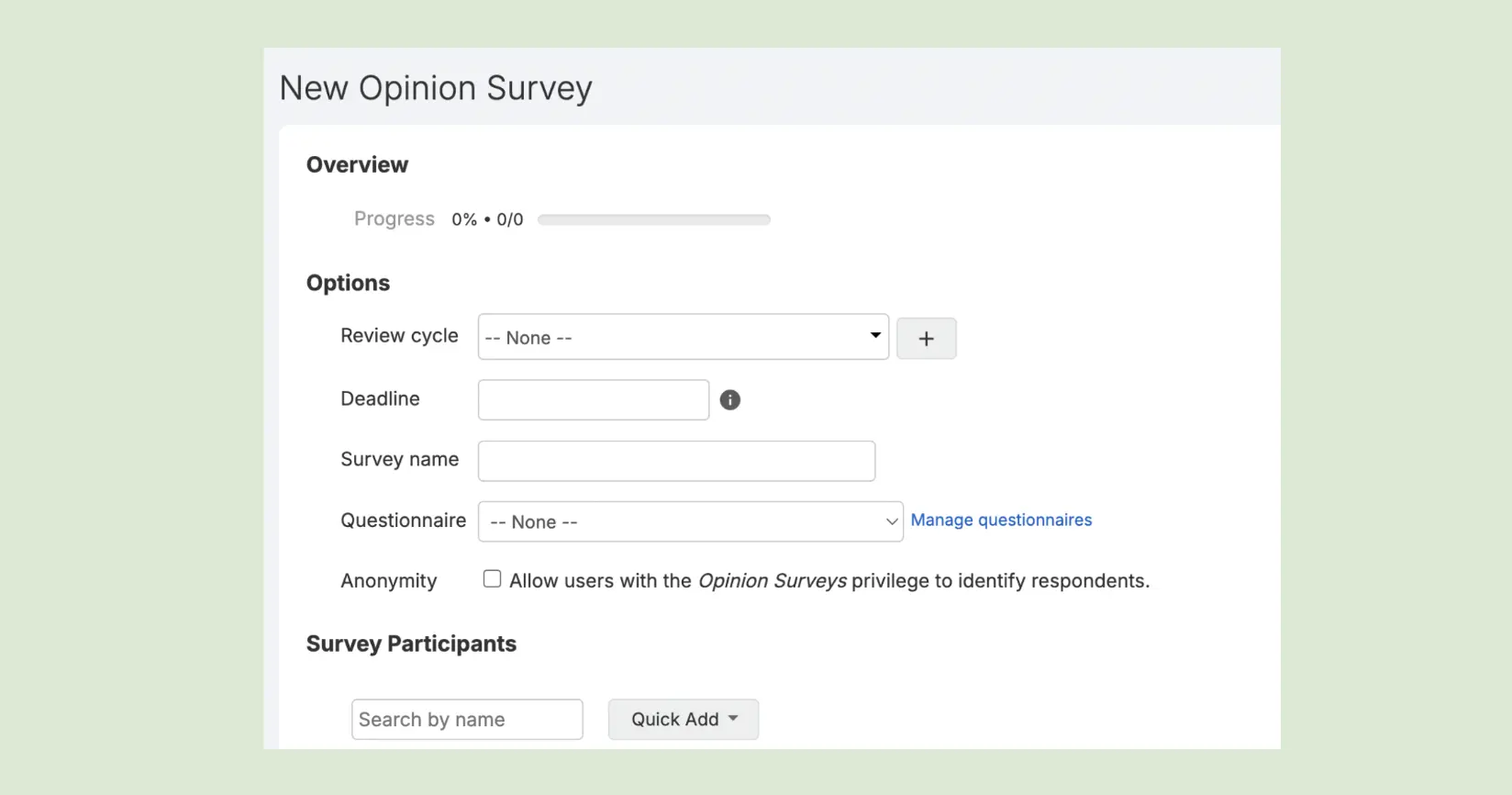Click the Questionnaire label
This screenshot has width=1512, height=795.
click(x=403, y=521)
